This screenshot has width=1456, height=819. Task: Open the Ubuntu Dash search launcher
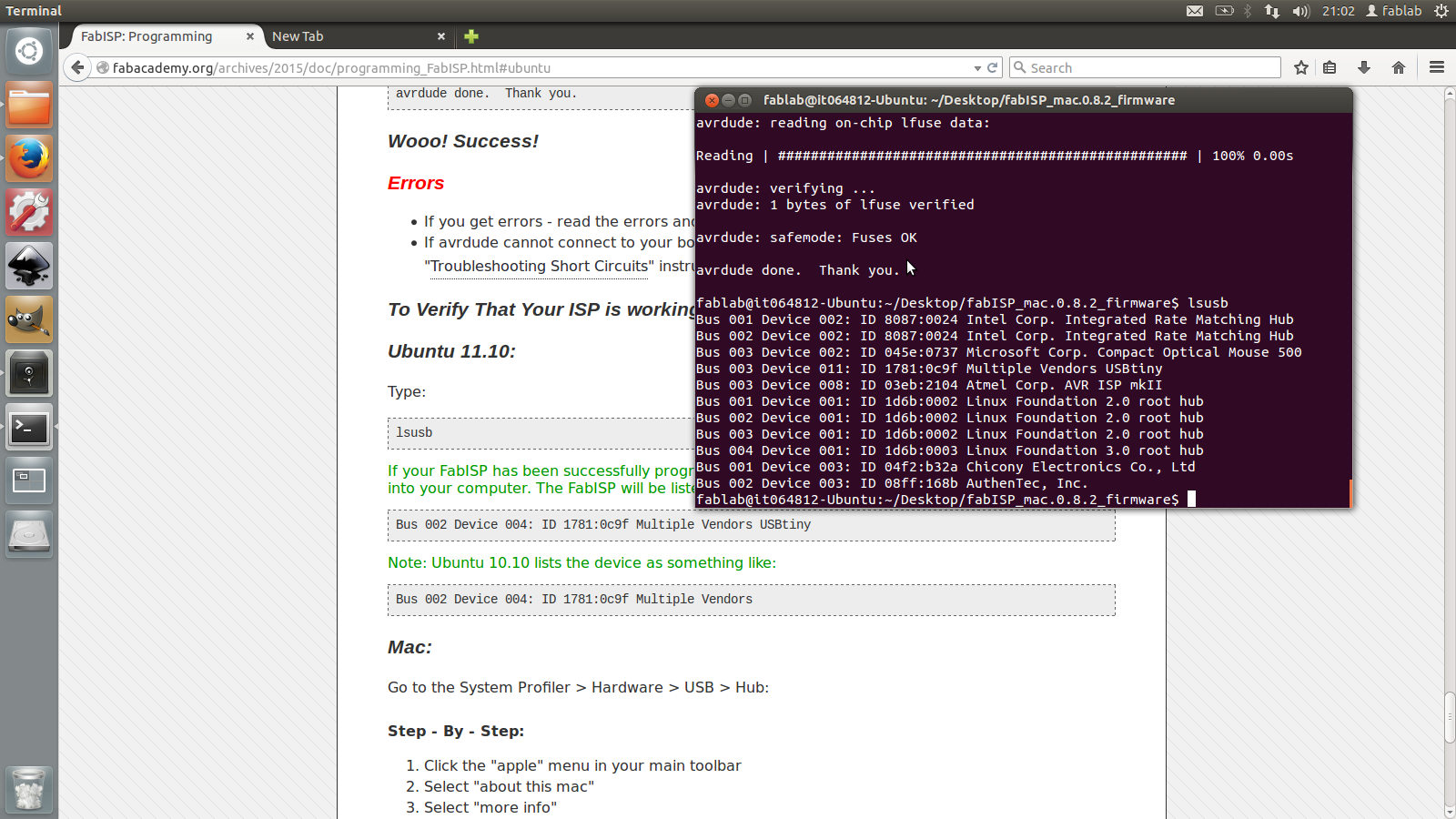pos(29,51)
